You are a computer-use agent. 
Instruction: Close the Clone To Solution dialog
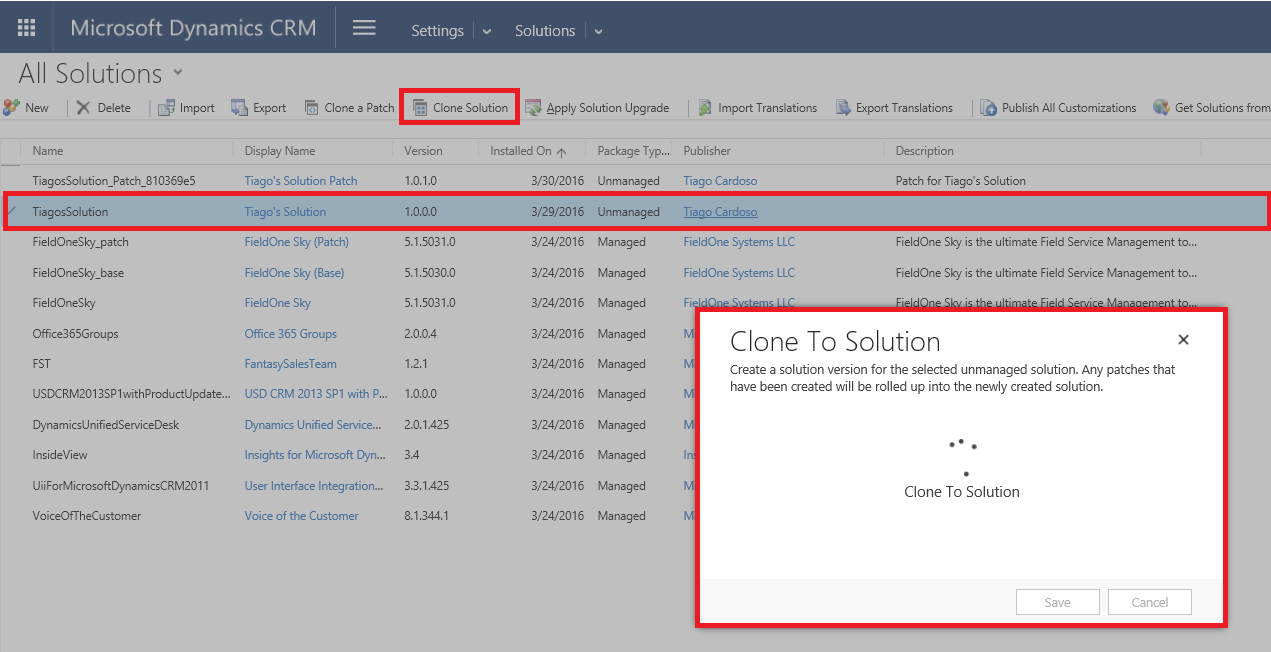1183,340
